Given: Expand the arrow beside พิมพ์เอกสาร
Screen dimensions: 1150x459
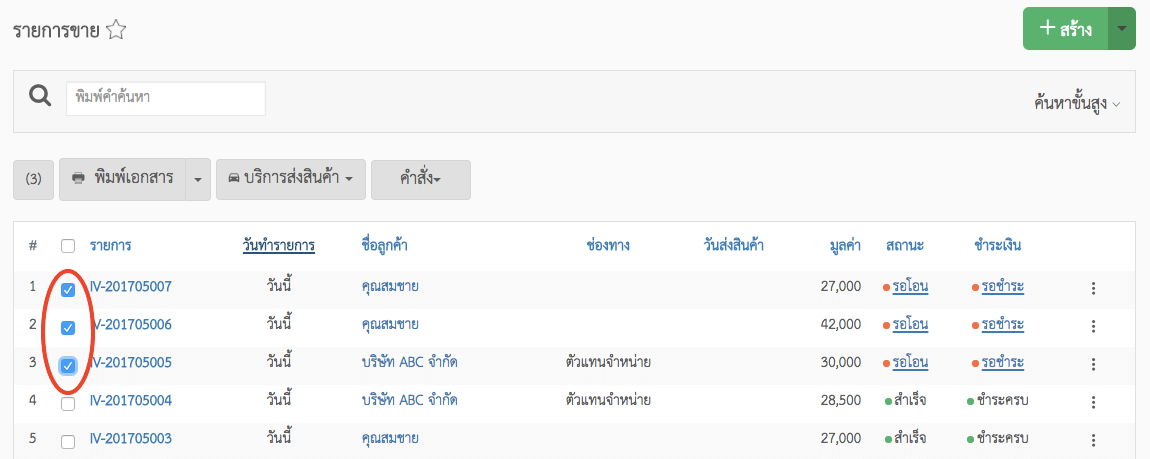Looking at the screenshot, I should [x=198, y=179].
